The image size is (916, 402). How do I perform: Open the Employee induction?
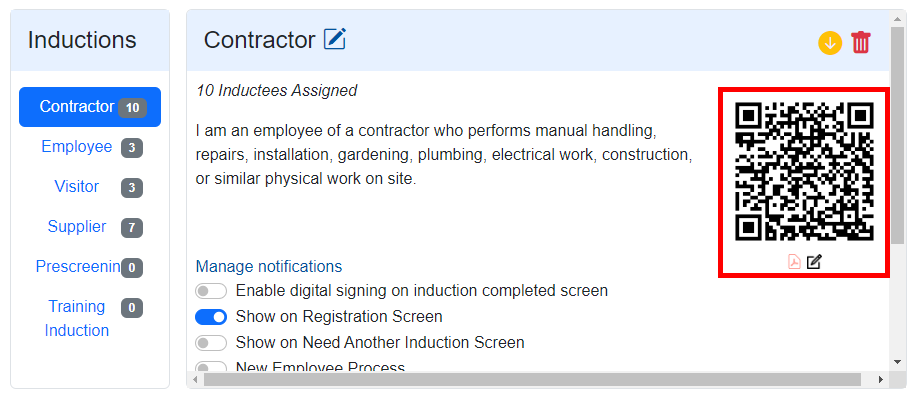[77, 147]
